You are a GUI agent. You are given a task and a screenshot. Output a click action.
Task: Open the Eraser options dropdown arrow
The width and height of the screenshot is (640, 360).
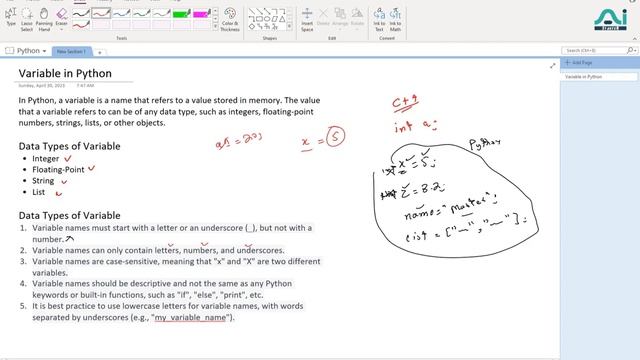tap(62, 29)
